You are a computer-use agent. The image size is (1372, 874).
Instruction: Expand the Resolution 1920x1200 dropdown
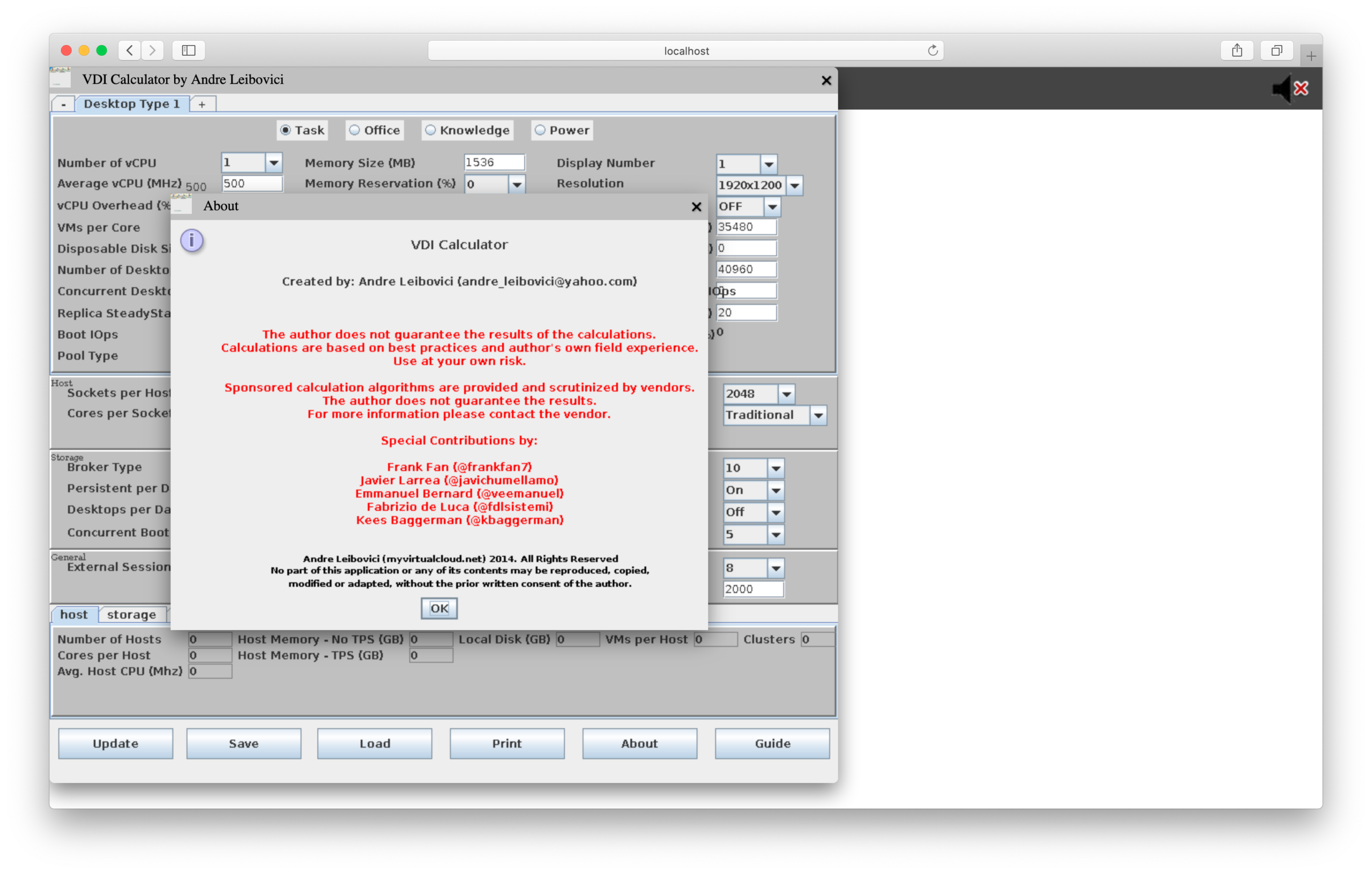(794, 186)
